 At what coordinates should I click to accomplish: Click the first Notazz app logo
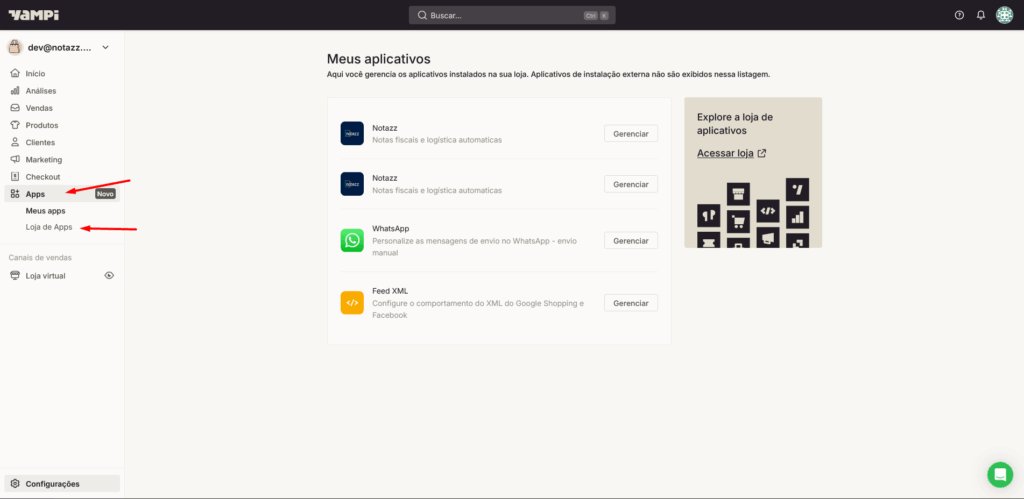tap(352, 133)
